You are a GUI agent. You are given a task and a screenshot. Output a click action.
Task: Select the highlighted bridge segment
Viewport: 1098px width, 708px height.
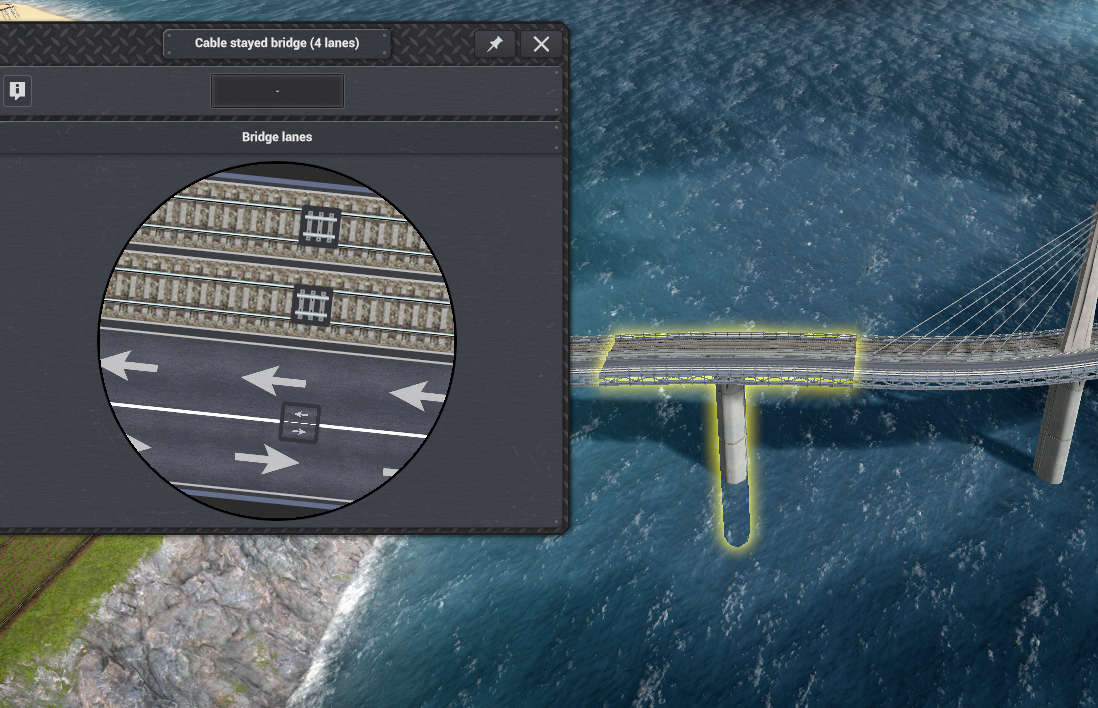coord(728,359)
